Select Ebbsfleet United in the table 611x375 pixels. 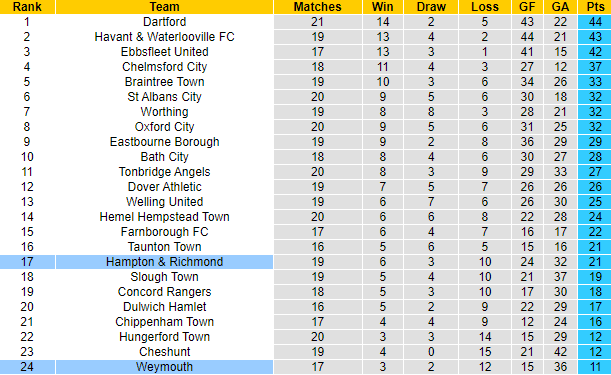164,52
